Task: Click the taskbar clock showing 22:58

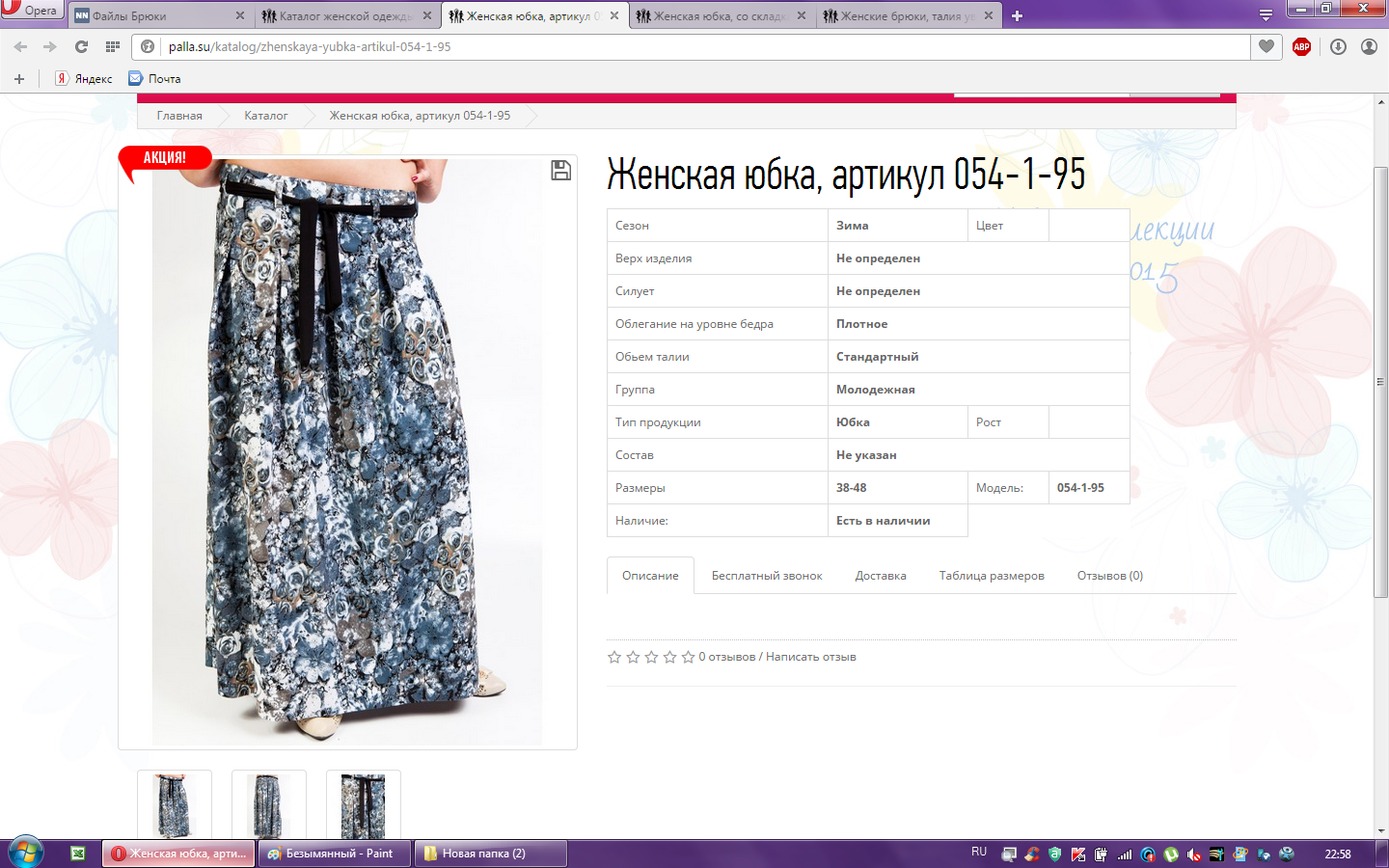Action: 1338,854
